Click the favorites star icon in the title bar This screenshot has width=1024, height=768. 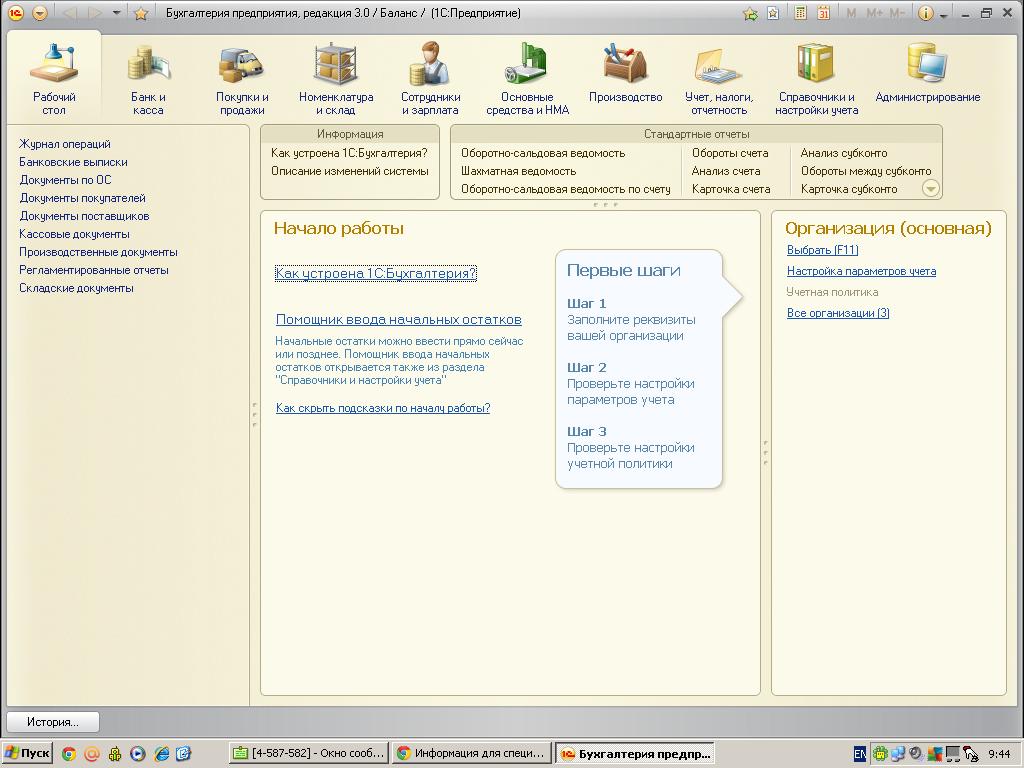pyautogui.click(x=140, y=13)
